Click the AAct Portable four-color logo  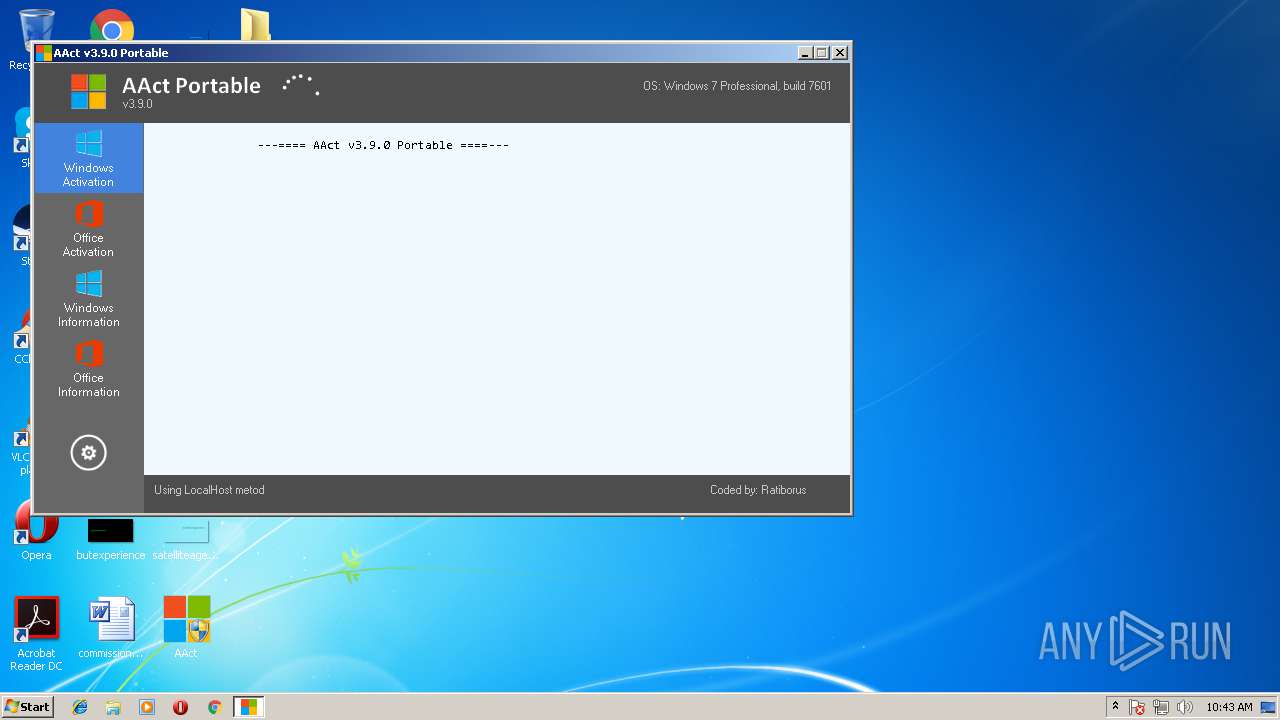[88, 92]
